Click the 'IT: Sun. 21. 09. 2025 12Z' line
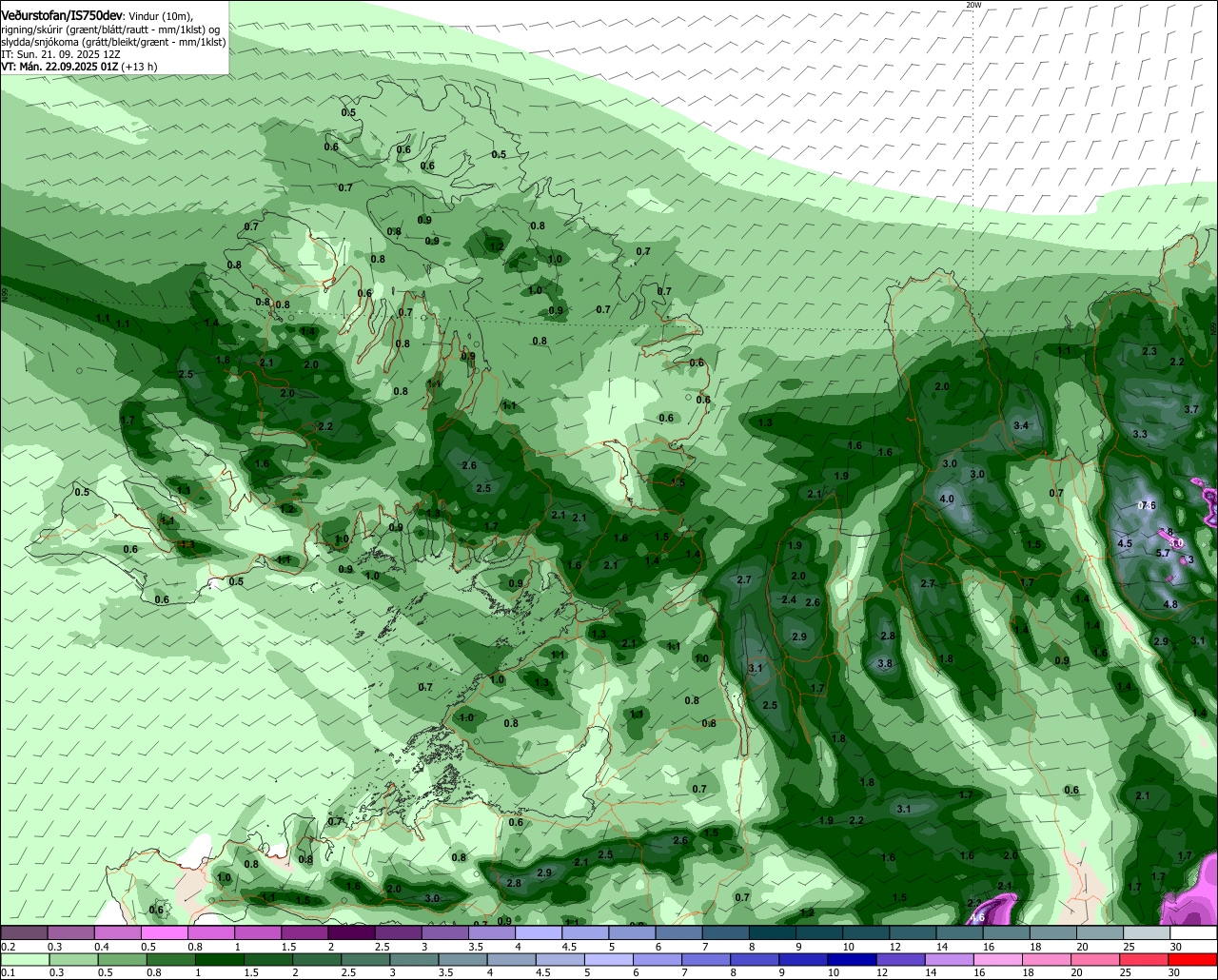This screenshot has height=980, width=1218. [61, 54]
